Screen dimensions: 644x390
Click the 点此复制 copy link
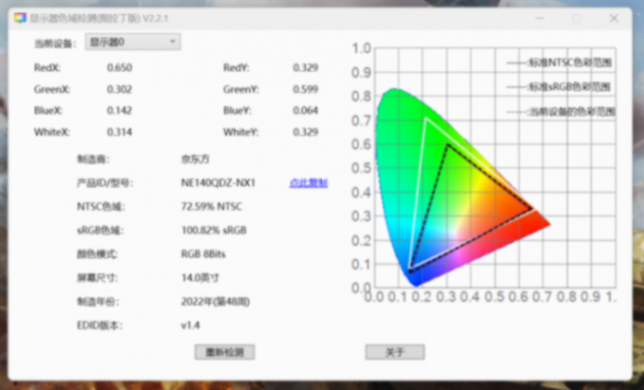[308, 183]
